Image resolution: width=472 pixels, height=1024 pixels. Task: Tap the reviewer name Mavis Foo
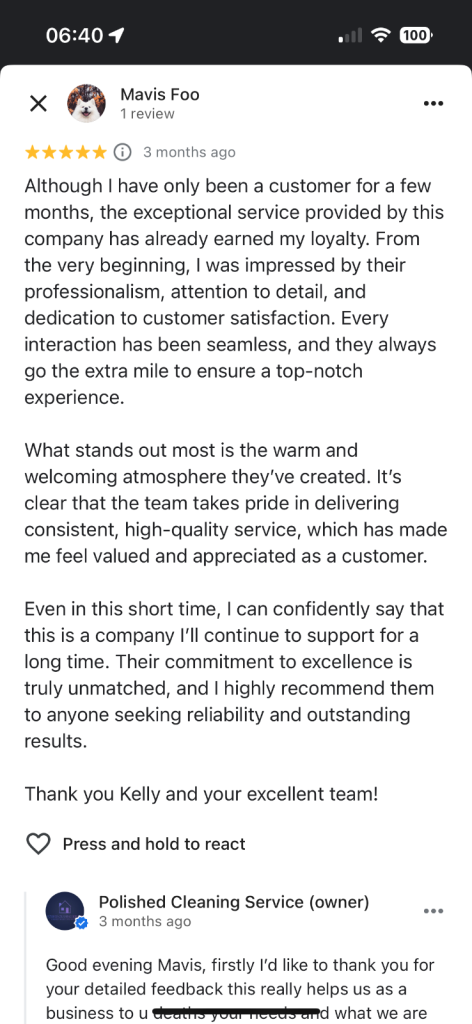coord(159,95)
